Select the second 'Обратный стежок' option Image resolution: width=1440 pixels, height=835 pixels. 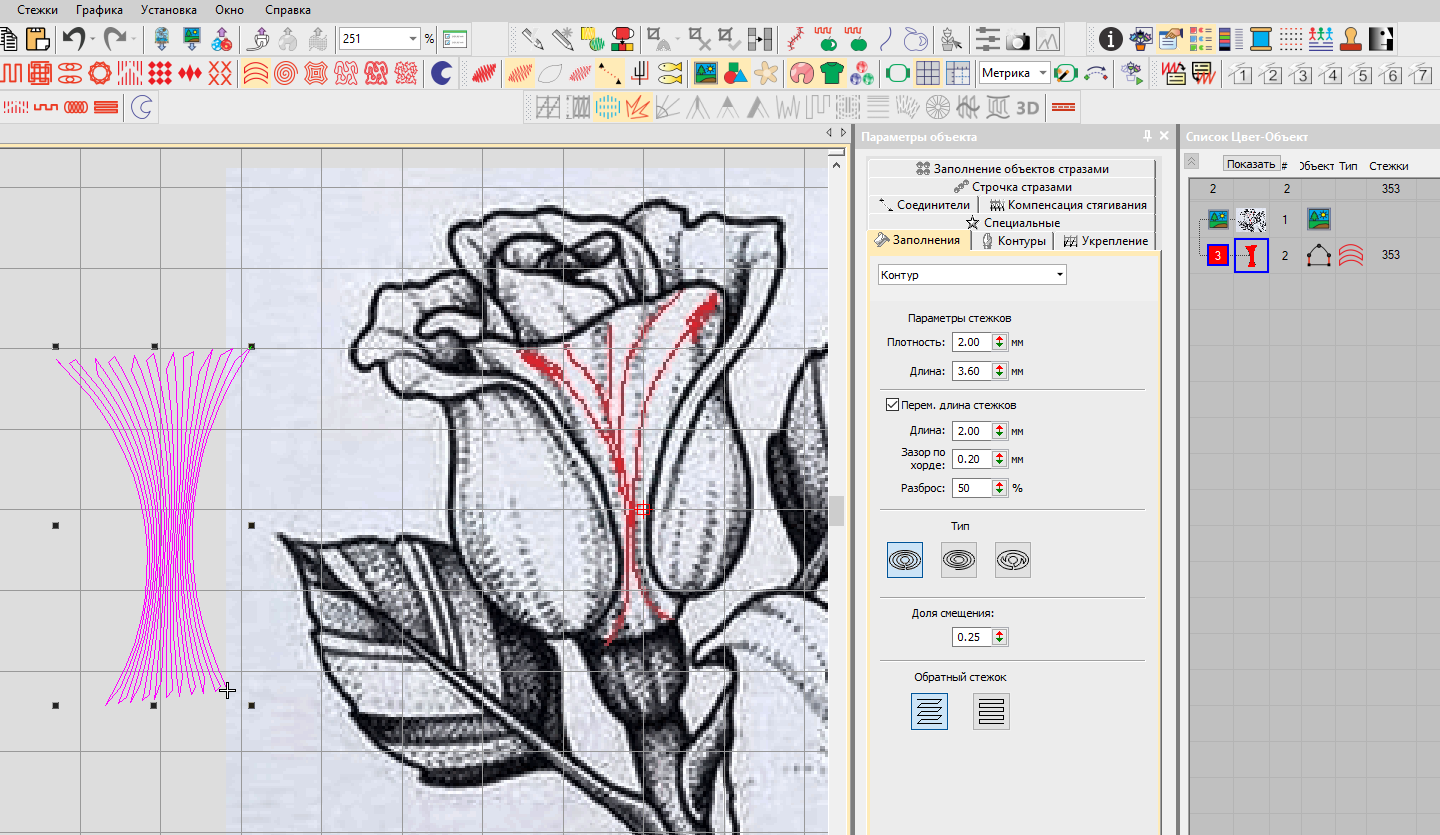(x=991, y=712)
